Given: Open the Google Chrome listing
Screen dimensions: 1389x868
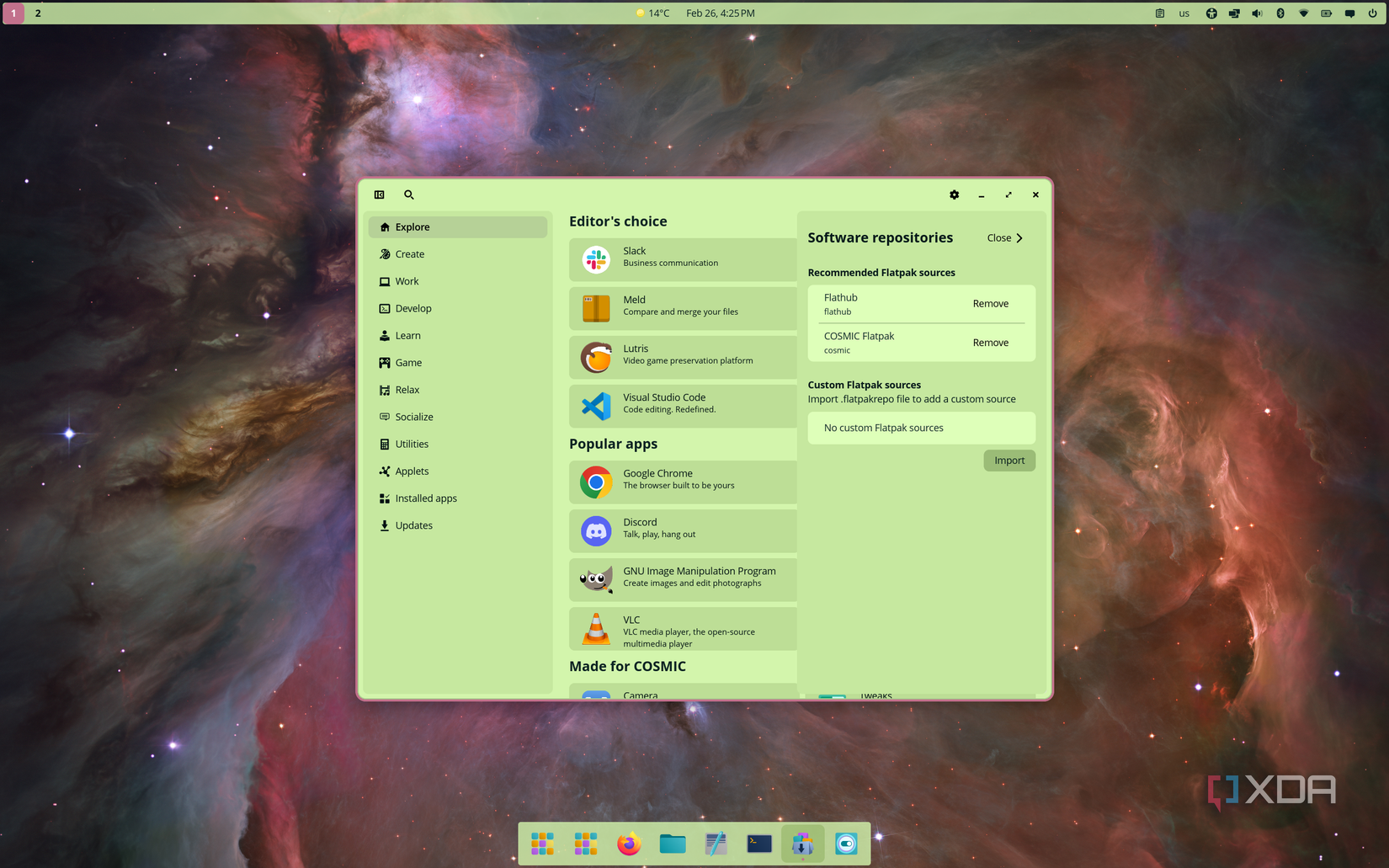Looking at the screenshot, I should (682, 481).
